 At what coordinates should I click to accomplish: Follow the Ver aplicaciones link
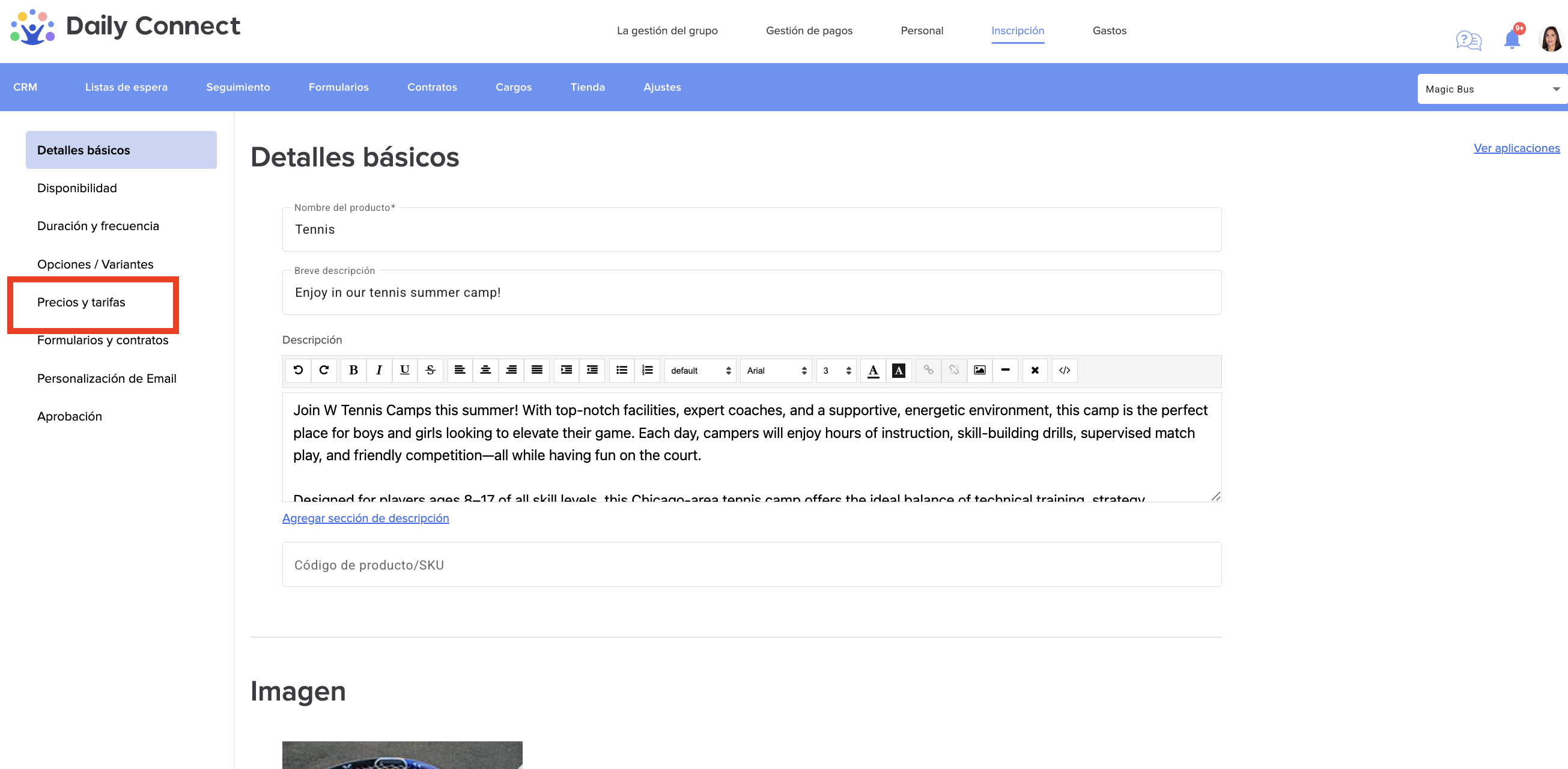pos(1516,148)
